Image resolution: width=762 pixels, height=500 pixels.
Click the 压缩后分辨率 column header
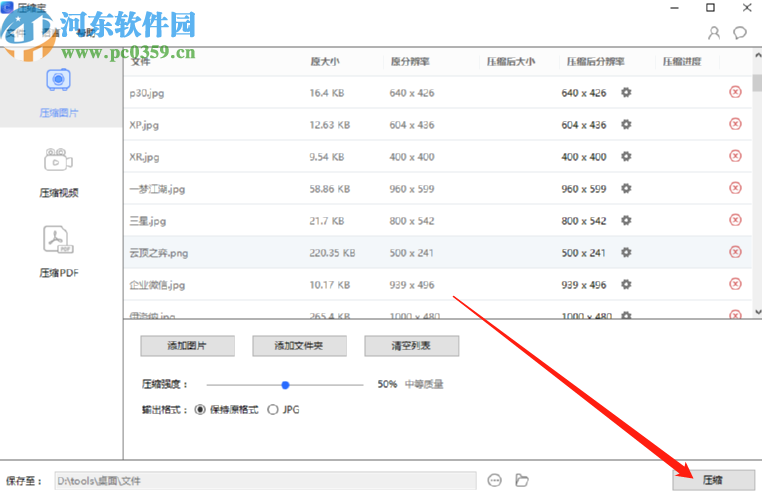click(x=595, y=62)
